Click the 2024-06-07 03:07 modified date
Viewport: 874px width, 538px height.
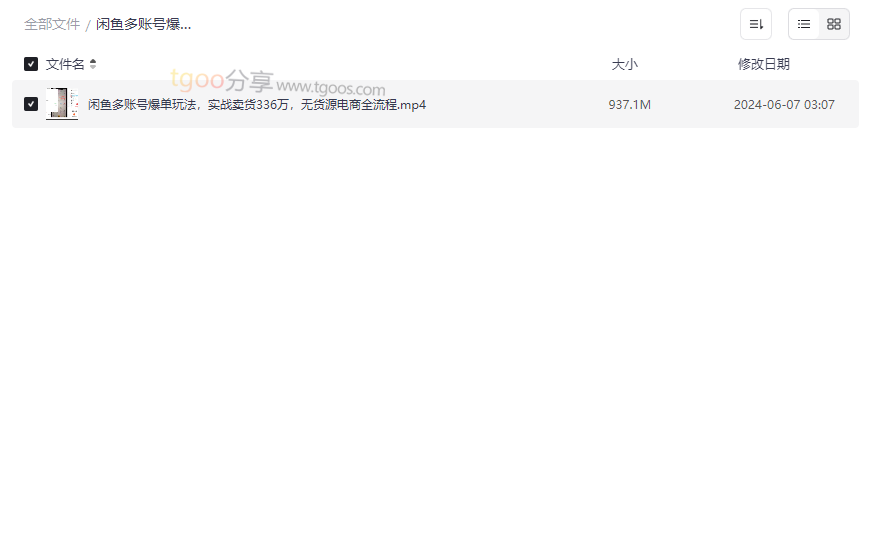coord(784,105)
